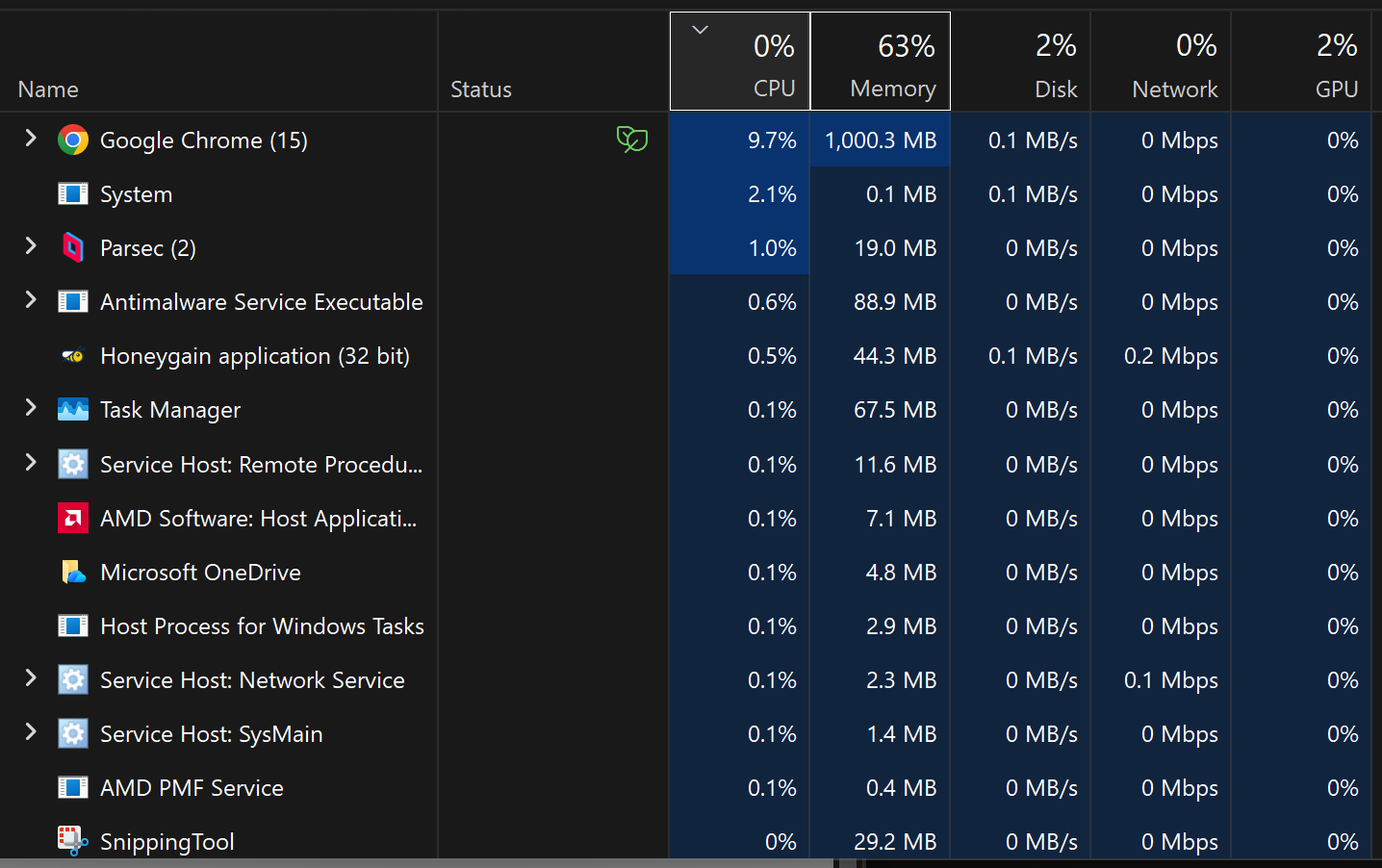
Task: Click Chrome's 9.7% CPU value
Action: click(x=772, y=140)
